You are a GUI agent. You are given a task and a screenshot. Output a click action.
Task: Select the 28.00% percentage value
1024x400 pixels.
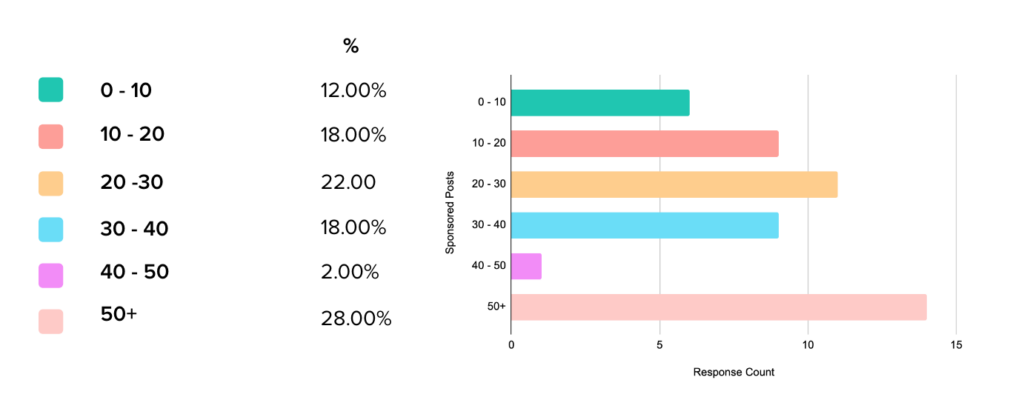[355, 319]
